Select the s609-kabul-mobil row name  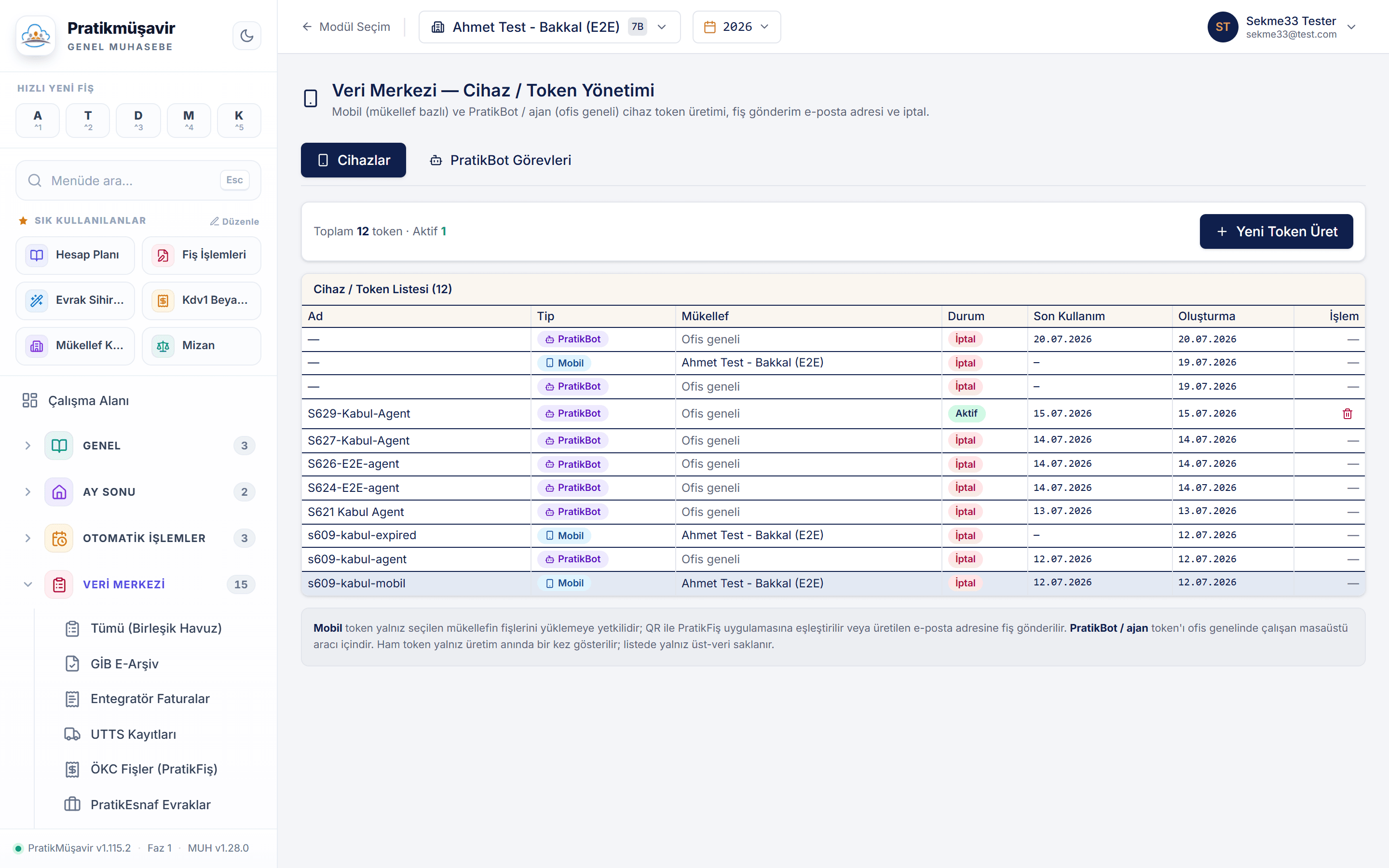(x=356, y=583)
